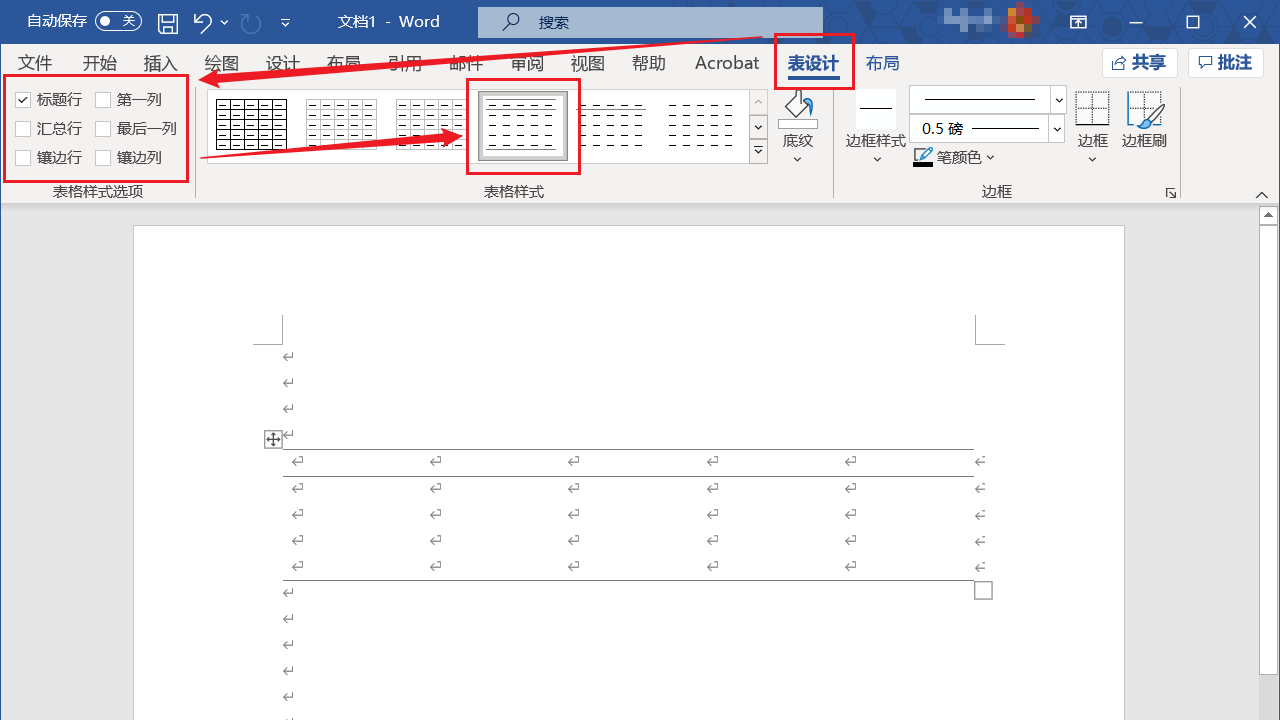Open the blurred user account avatar
Screen dimensions: 1280x720
click(x=1020, y=20)
